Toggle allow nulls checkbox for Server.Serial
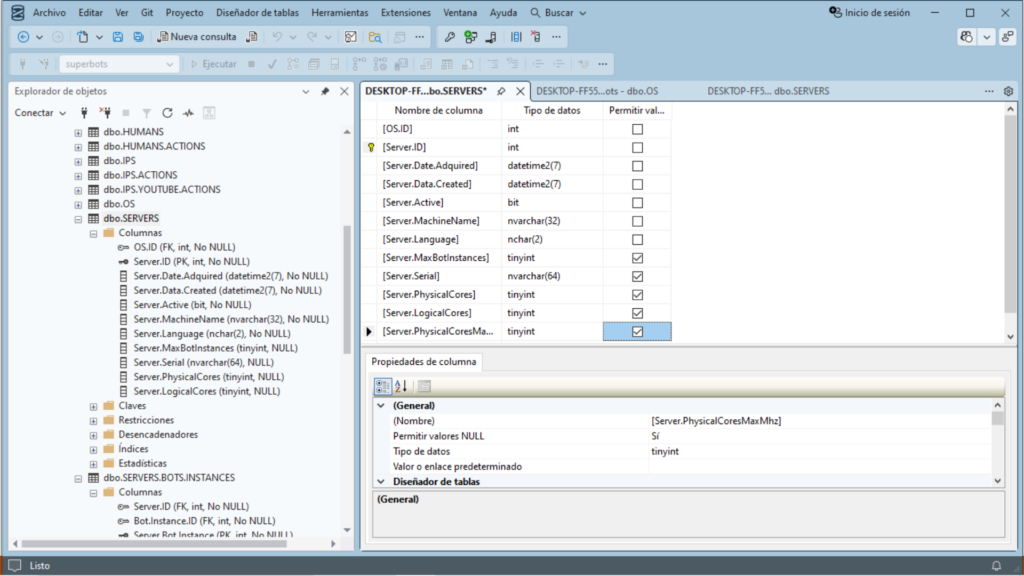1024x576 pixels. click(637, 276)
